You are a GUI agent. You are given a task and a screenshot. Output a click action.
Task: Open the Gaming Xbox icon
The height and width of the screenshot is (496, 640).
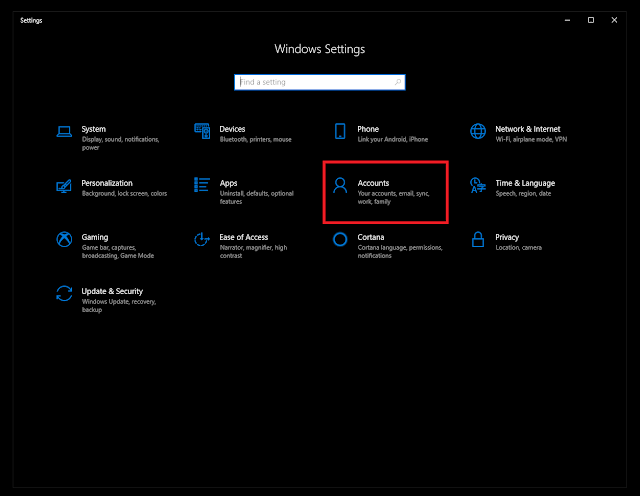pyautogui.click(x=64, y=239)
